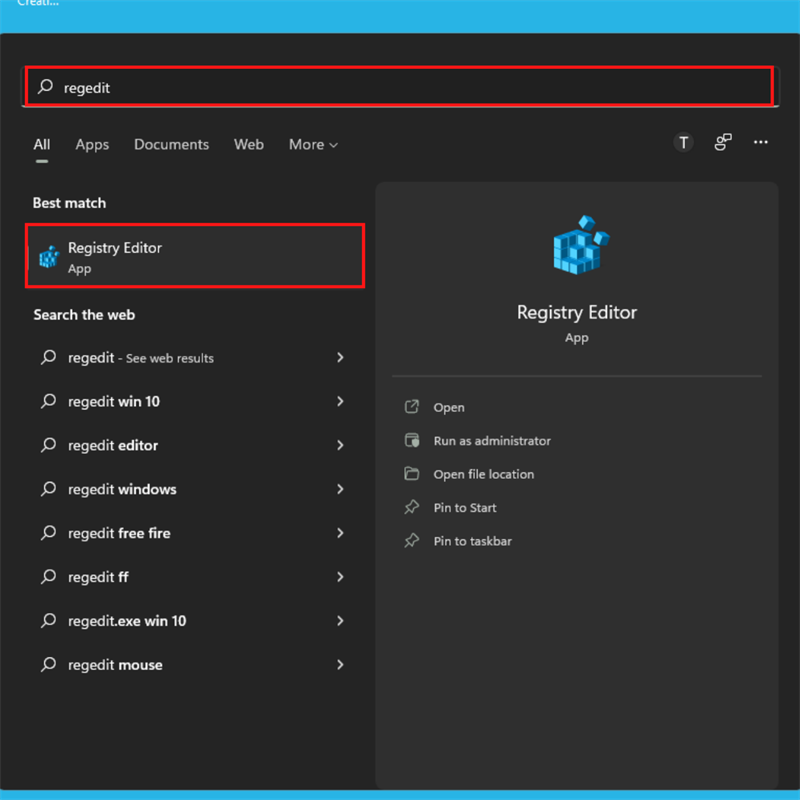This screenshot has height=800, width=800.
Task: Expand chevron for 'regedit free fire'
Action: click(340, 533)
